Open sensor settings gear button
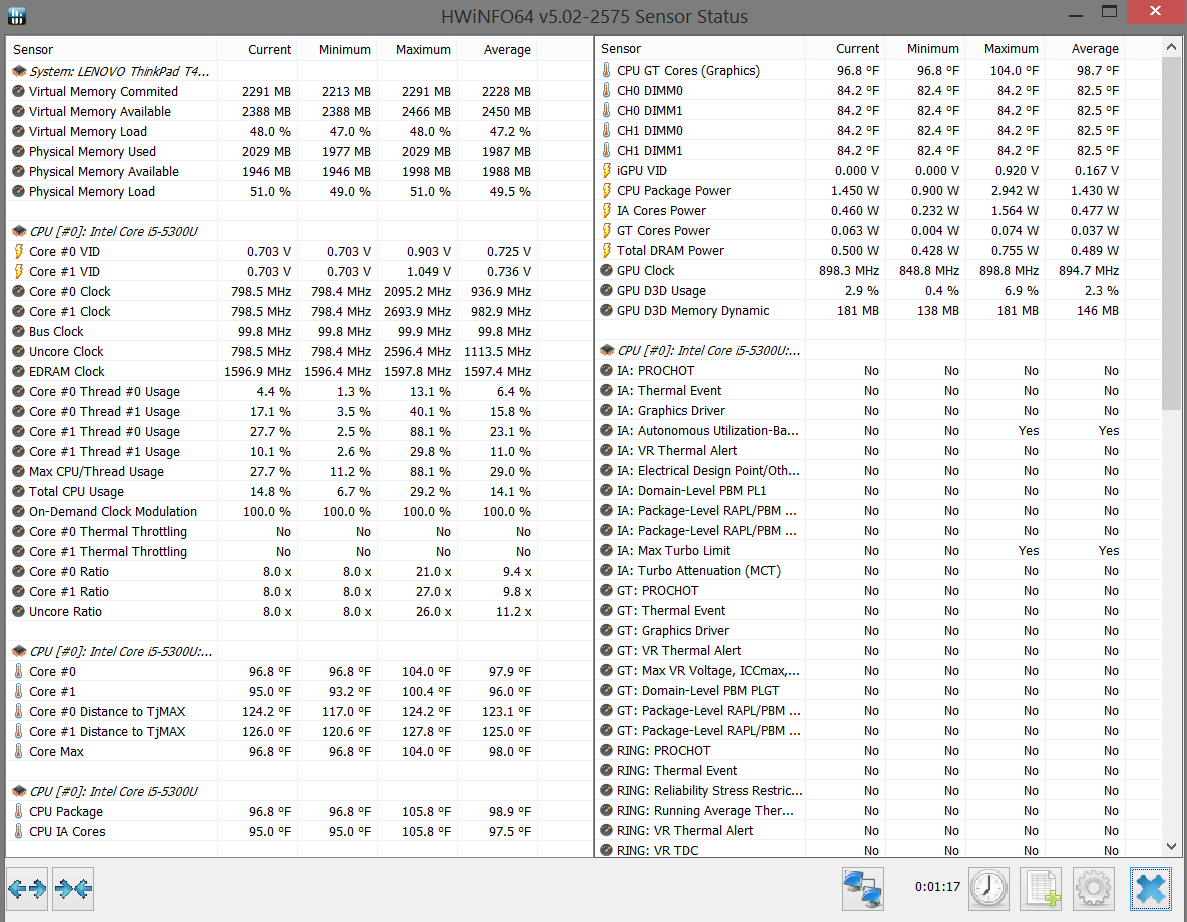 (1094, 889)
